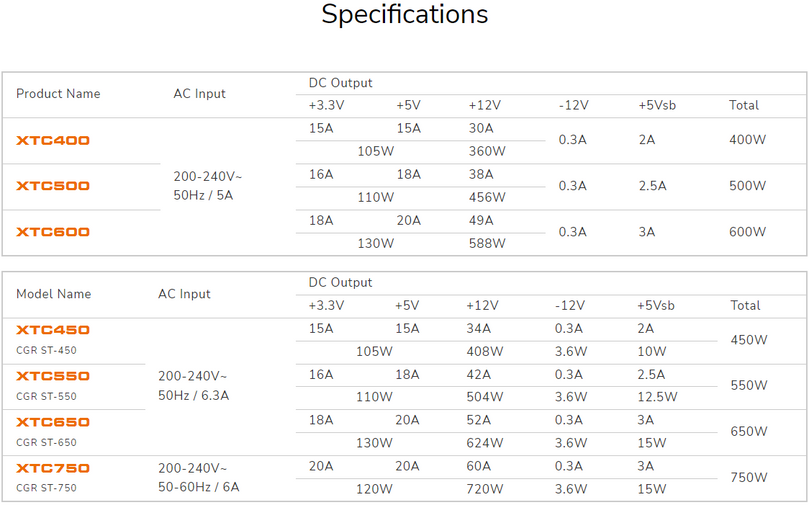
Task: Click the Product Name column header
Action: 58,94
